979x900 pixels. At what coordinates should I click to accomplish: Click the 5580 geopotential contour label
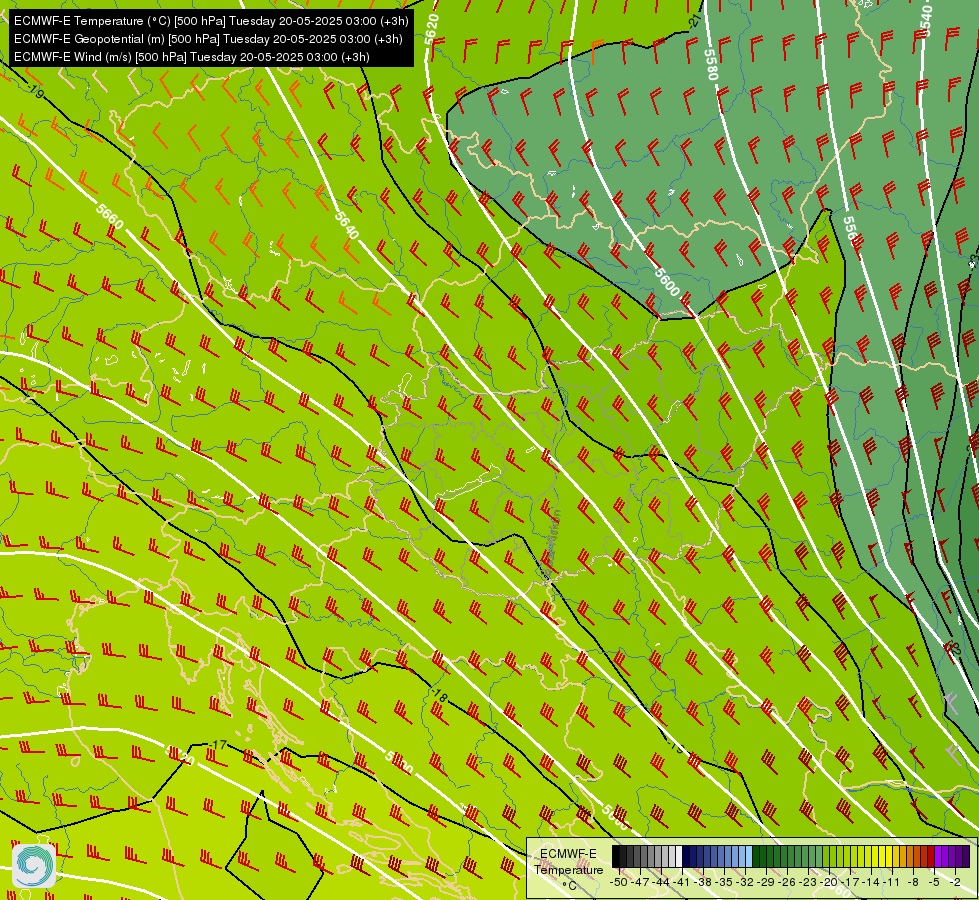tap(711, 64)
